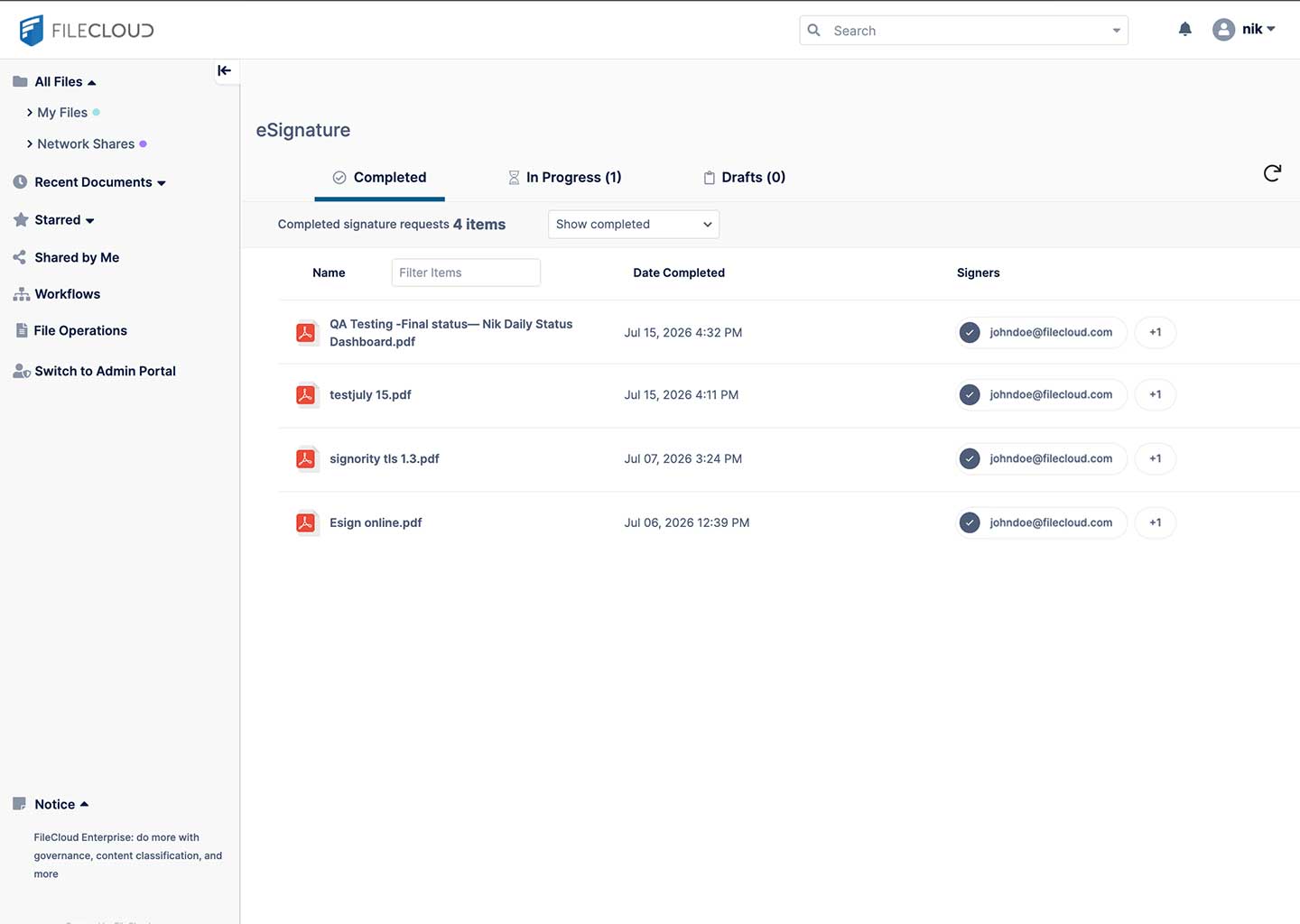Image resolution: width=1300 pixels, height=924 pixels.
Task: Click the Signers column header
Action: (x=978, y=273)
